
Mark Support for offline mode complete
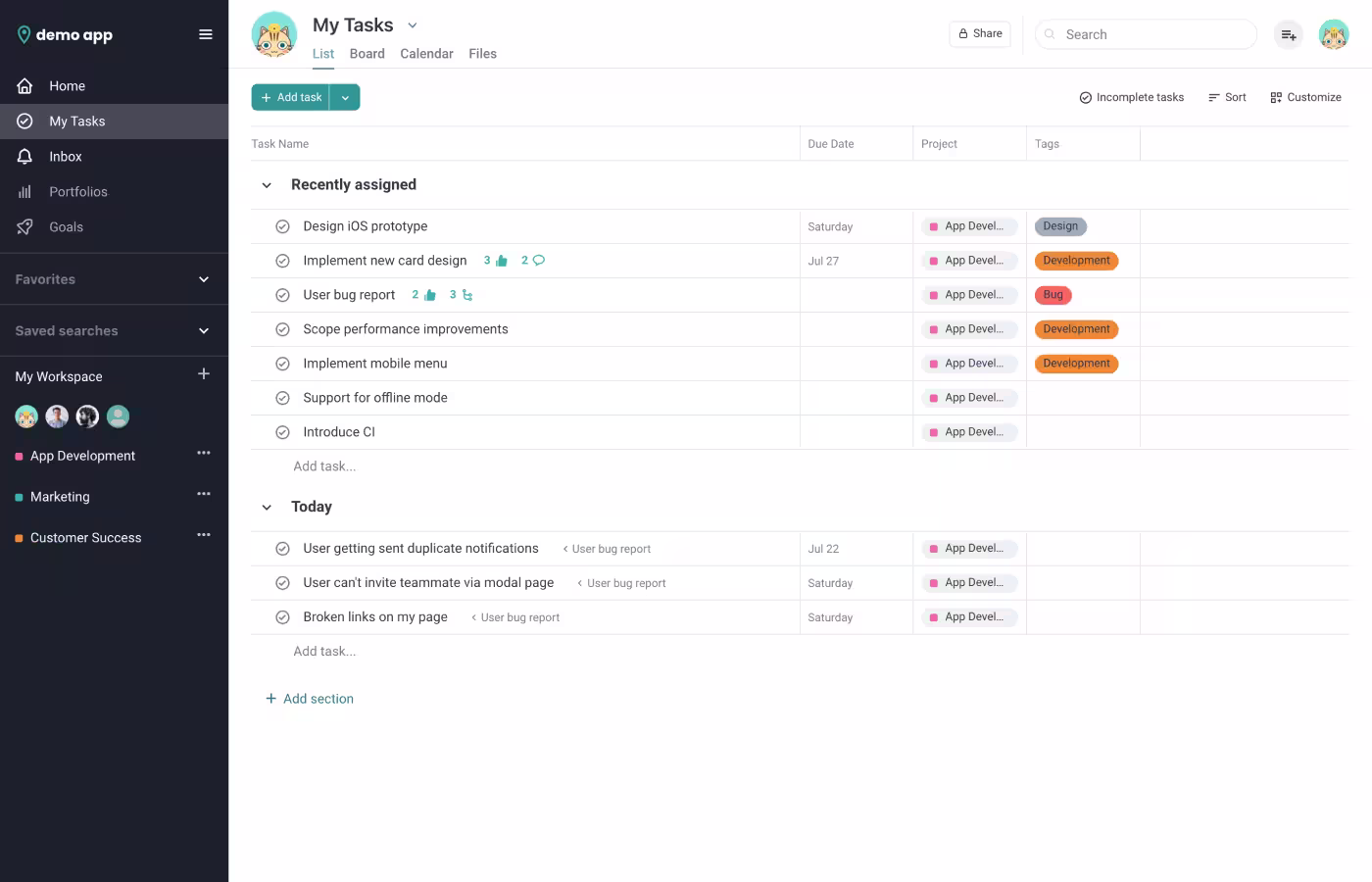pyautogui.click(x=282, y=398)
